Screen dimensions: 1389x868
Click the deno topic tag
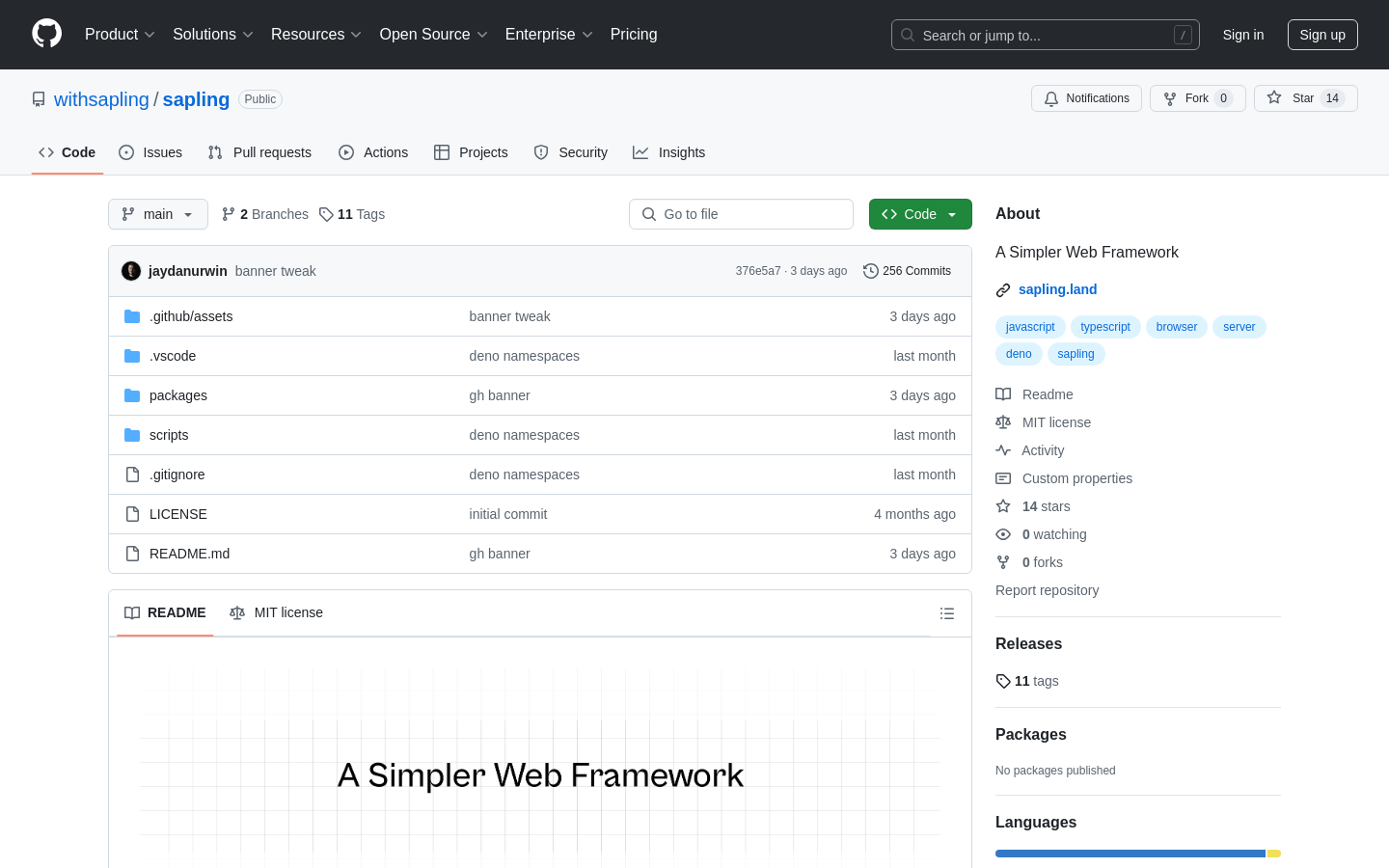tap(1019, 354)
